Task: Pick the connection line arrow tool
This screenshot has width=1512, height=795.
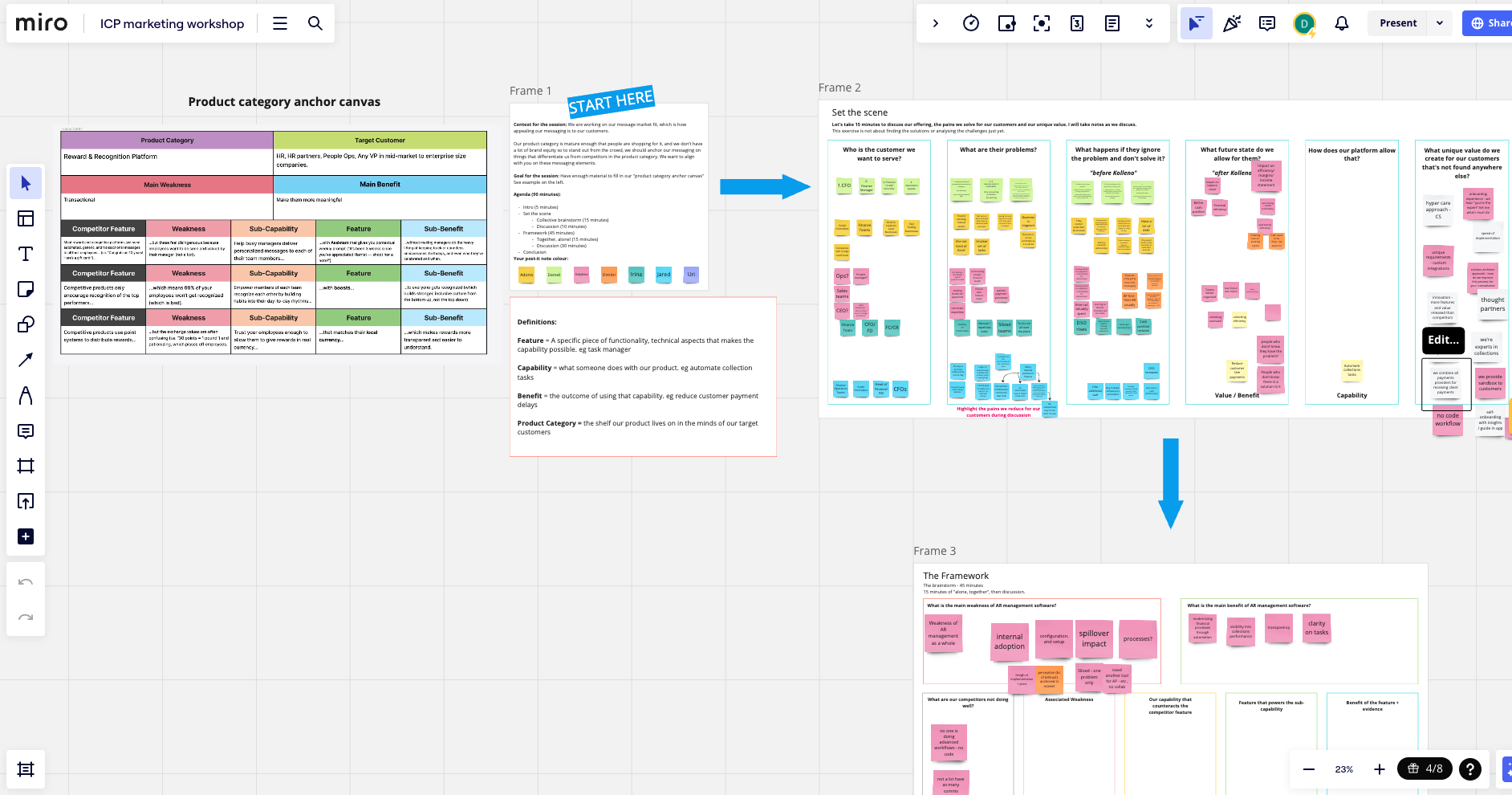Action: coord(26,360)
